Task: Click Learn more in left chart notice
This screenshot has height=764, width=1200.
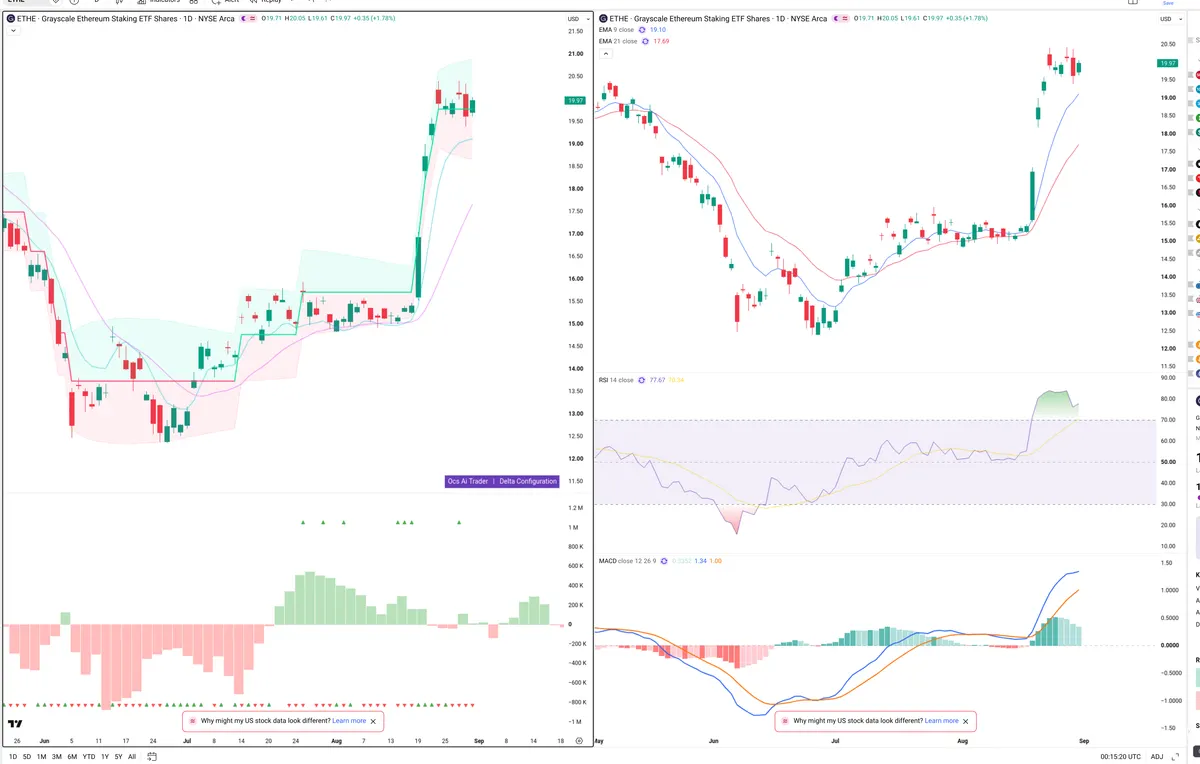Action: [x=349, y=720]
